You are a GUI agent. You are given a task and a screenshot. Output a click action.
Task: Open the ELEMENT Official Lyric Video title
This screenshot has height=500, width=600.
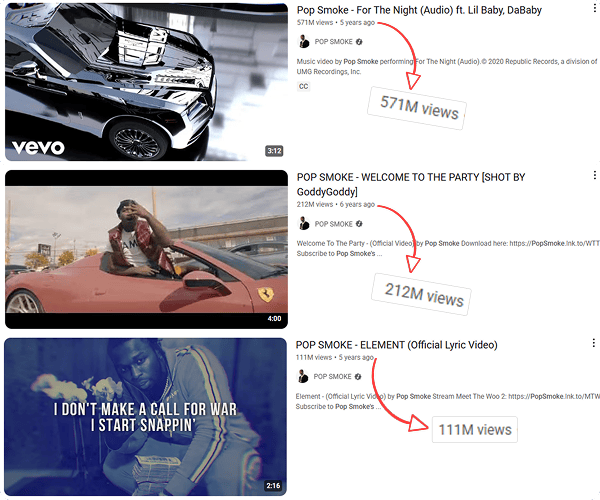(x=396, y=345)
